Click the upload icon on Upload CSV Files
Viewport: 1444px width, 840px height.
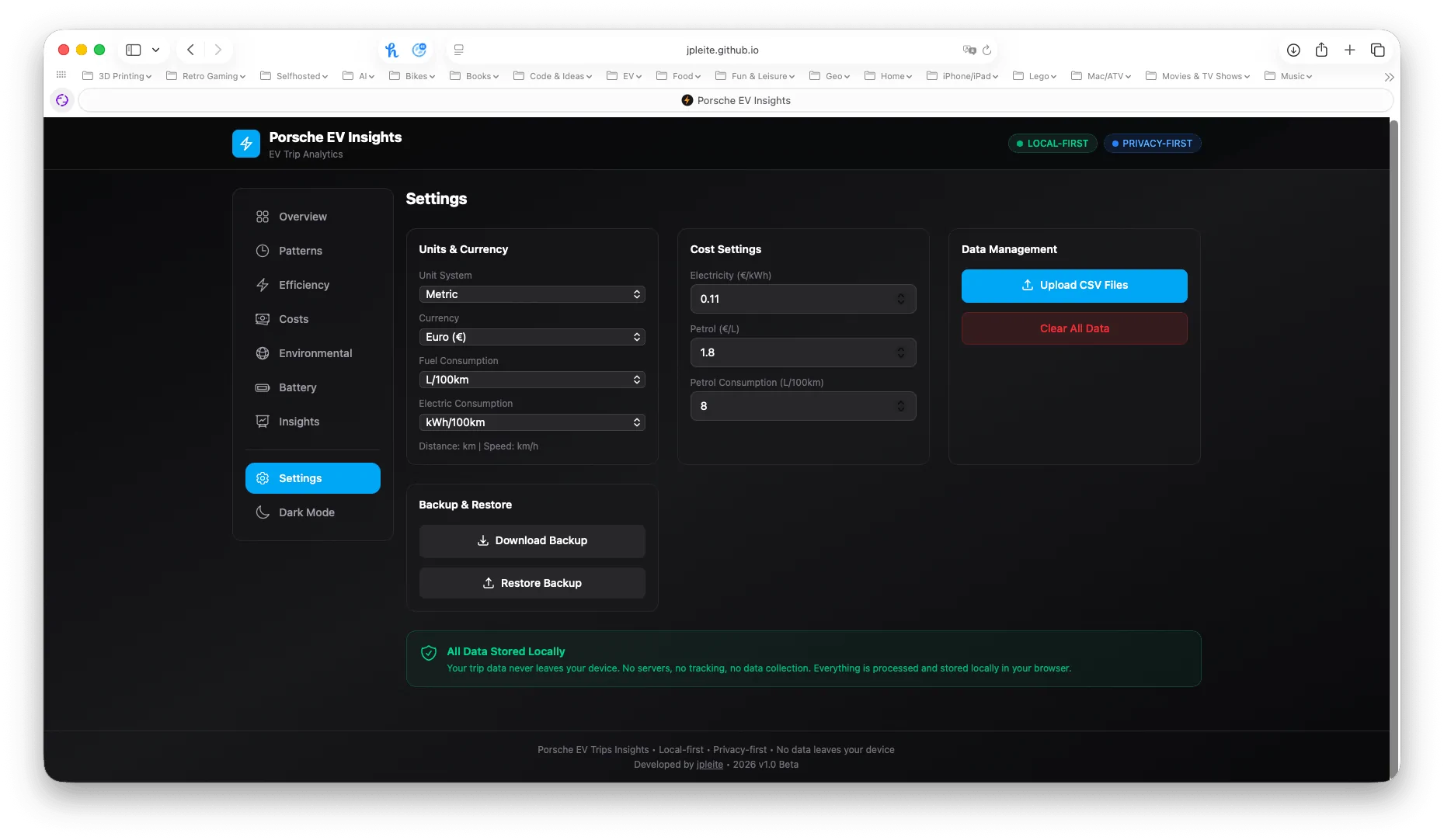click(1026, 285)
